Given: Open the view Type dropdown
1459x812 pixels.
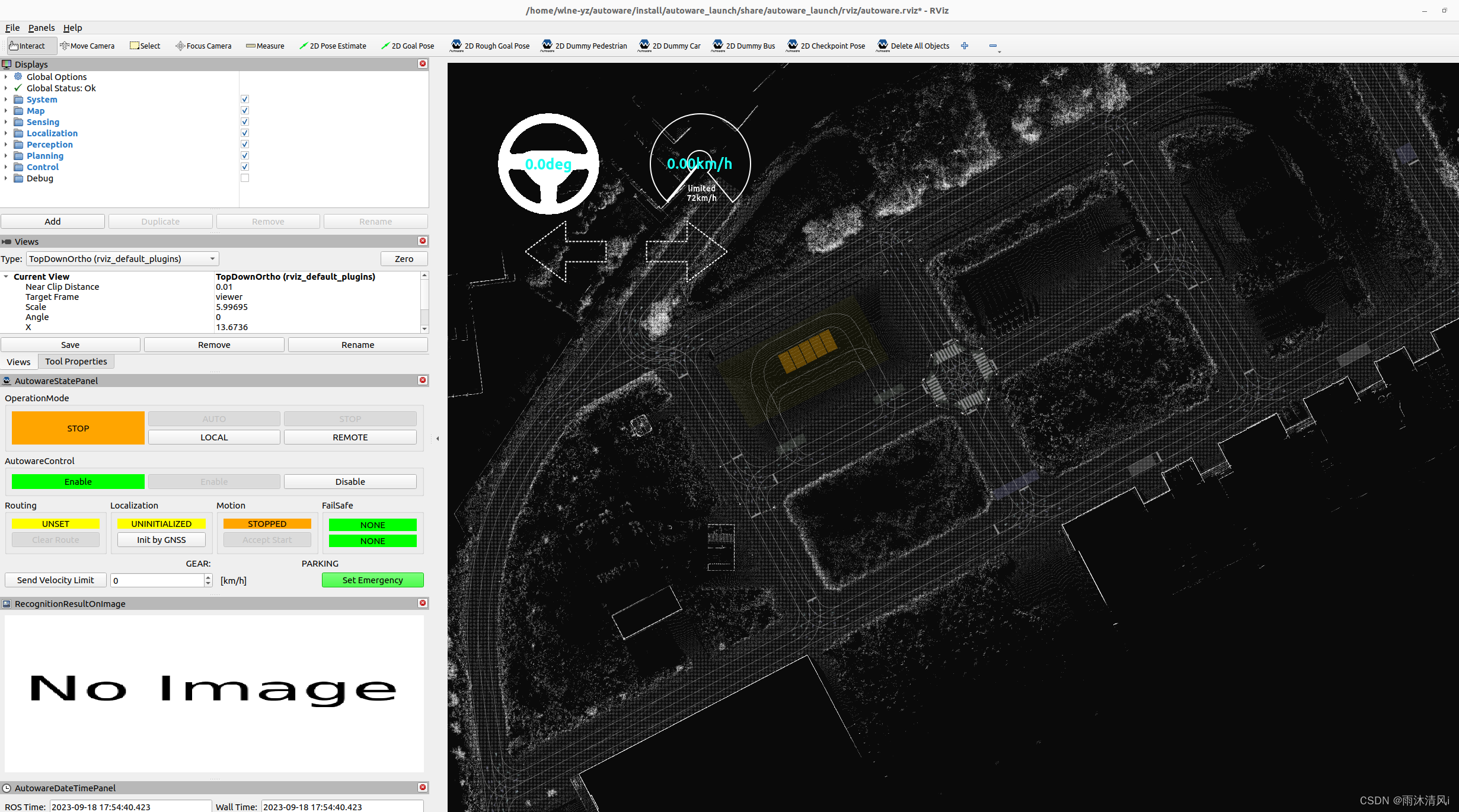Looking at the screenshot, I should coord(122,258).
